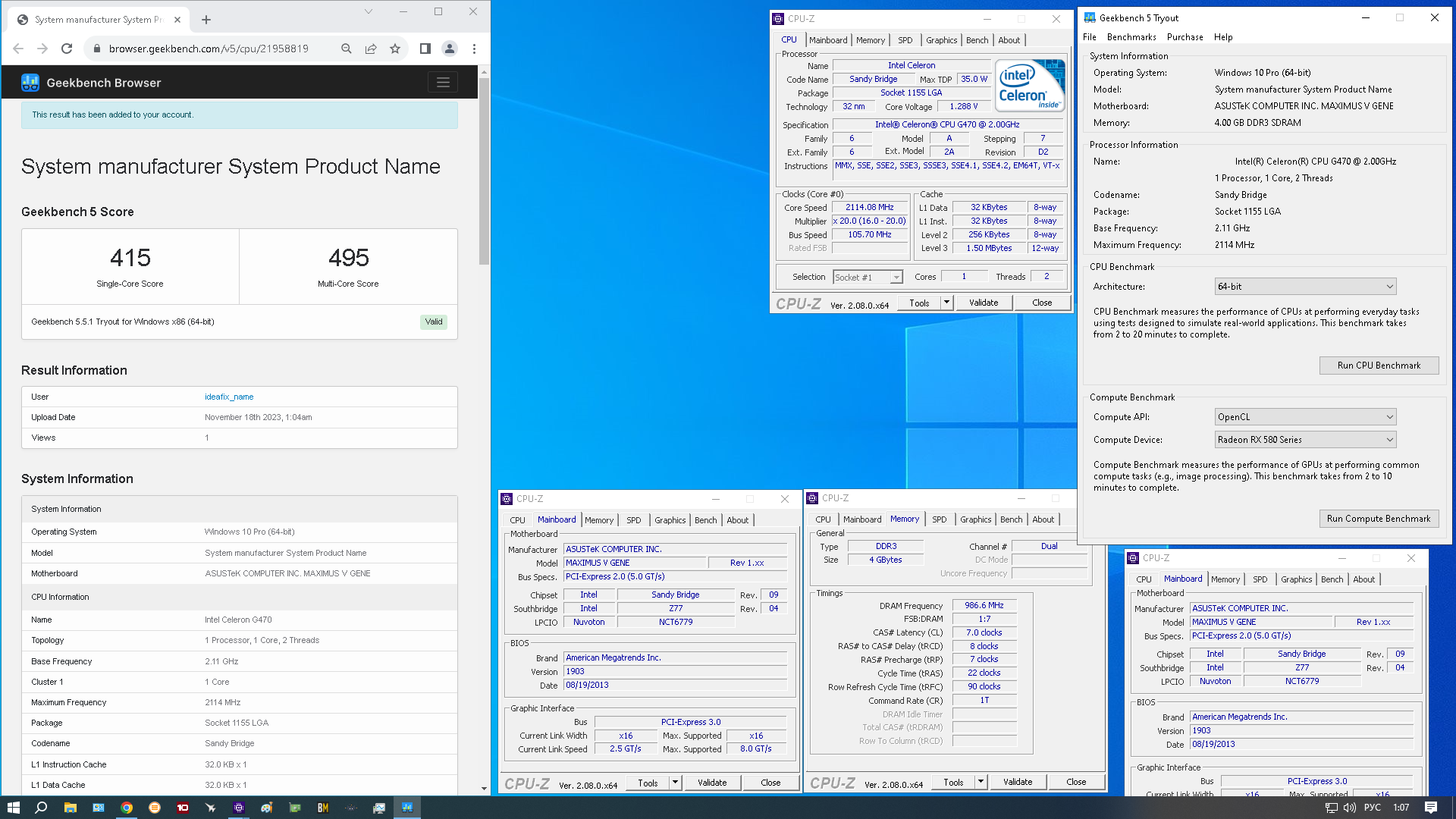Open the Geekbench Browser hamburger menu
Screen dimensions: 1456x819
pos(443,83)
